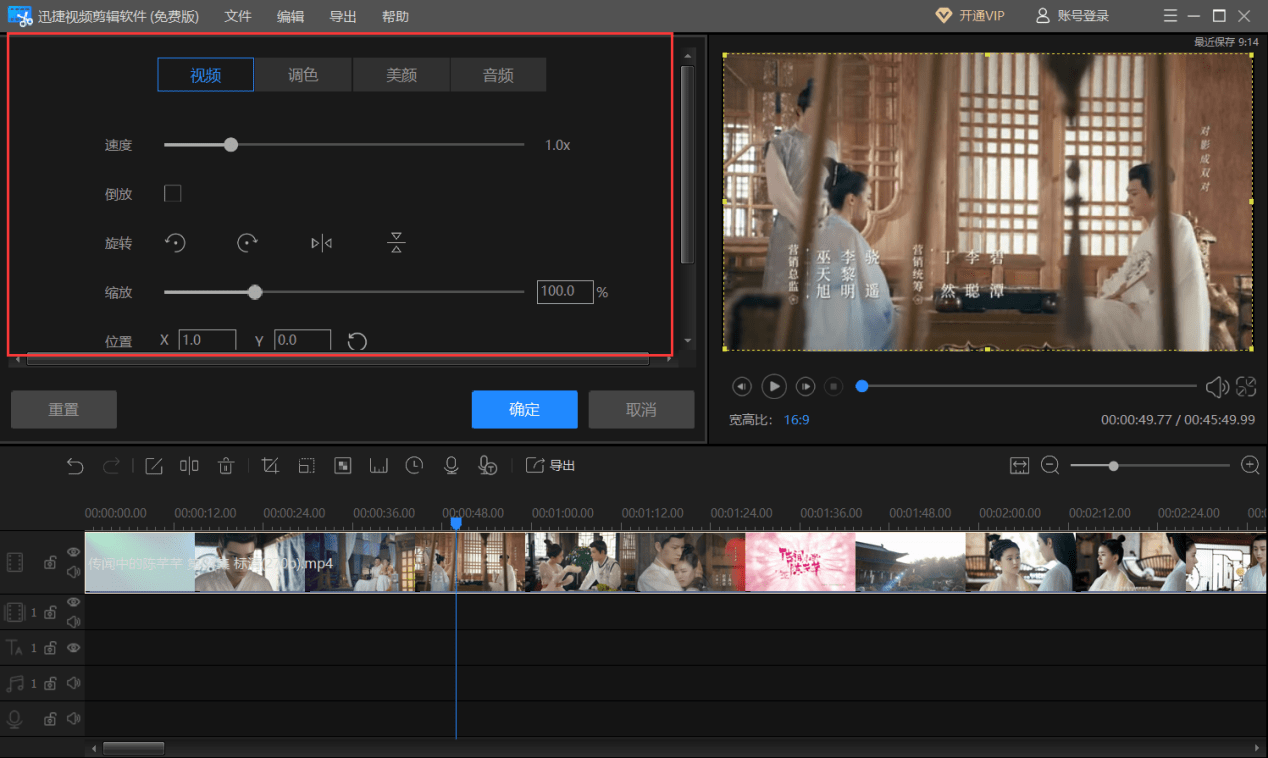Click the preview volume speaker icon

[1217, 386]
